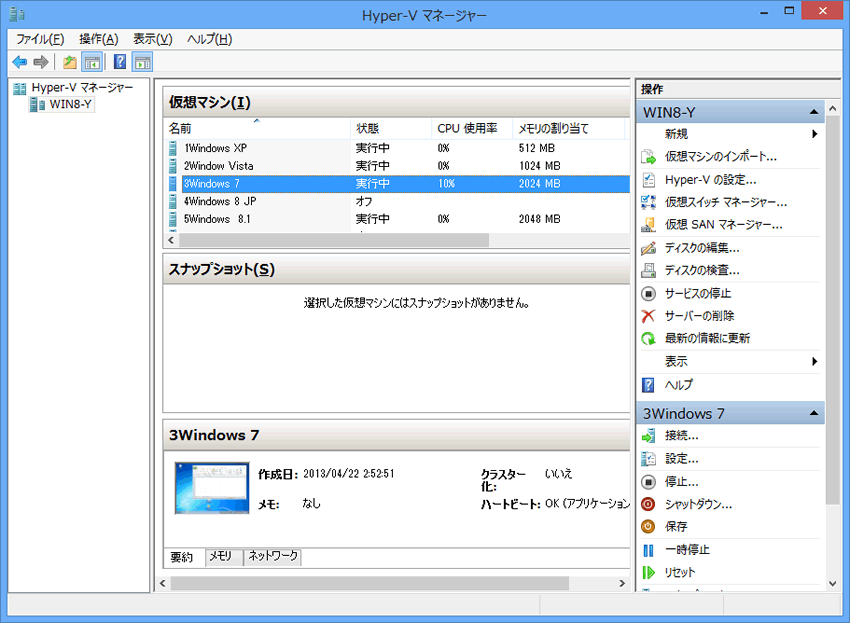Select the Hyper-V マネージャー root tree node
The image size is (850, 623).
(82, 88)
